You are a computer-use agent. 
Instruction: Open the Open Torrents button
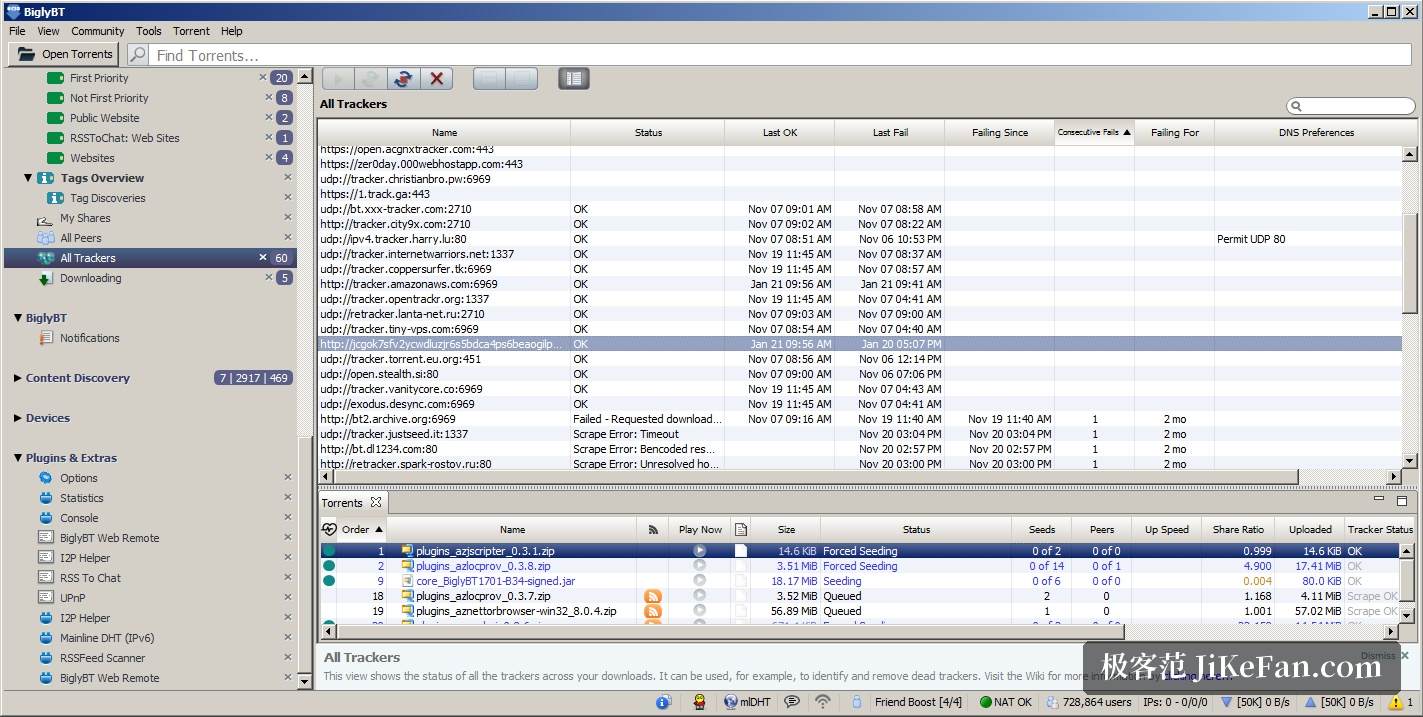pyautogui.click(x=64, y=54)
